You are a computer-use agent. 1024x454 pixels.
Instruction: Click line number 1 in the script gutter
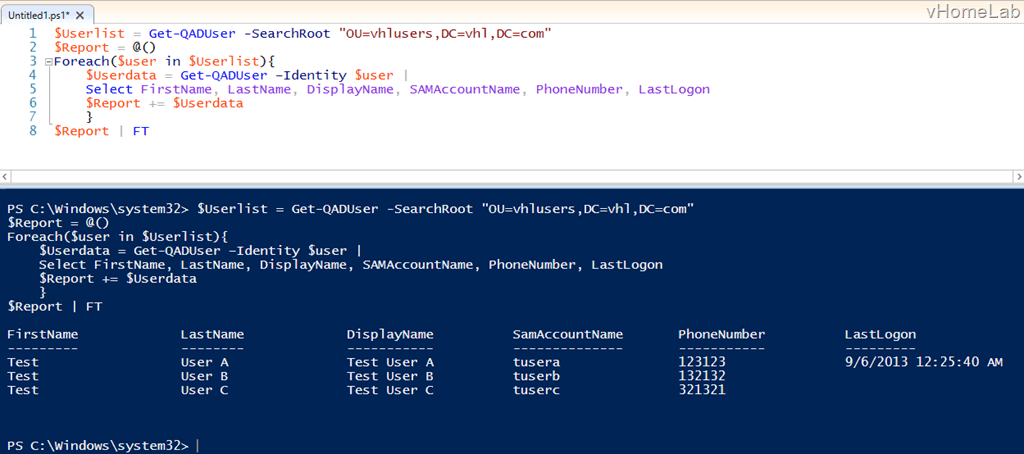(x=33, y=33)
